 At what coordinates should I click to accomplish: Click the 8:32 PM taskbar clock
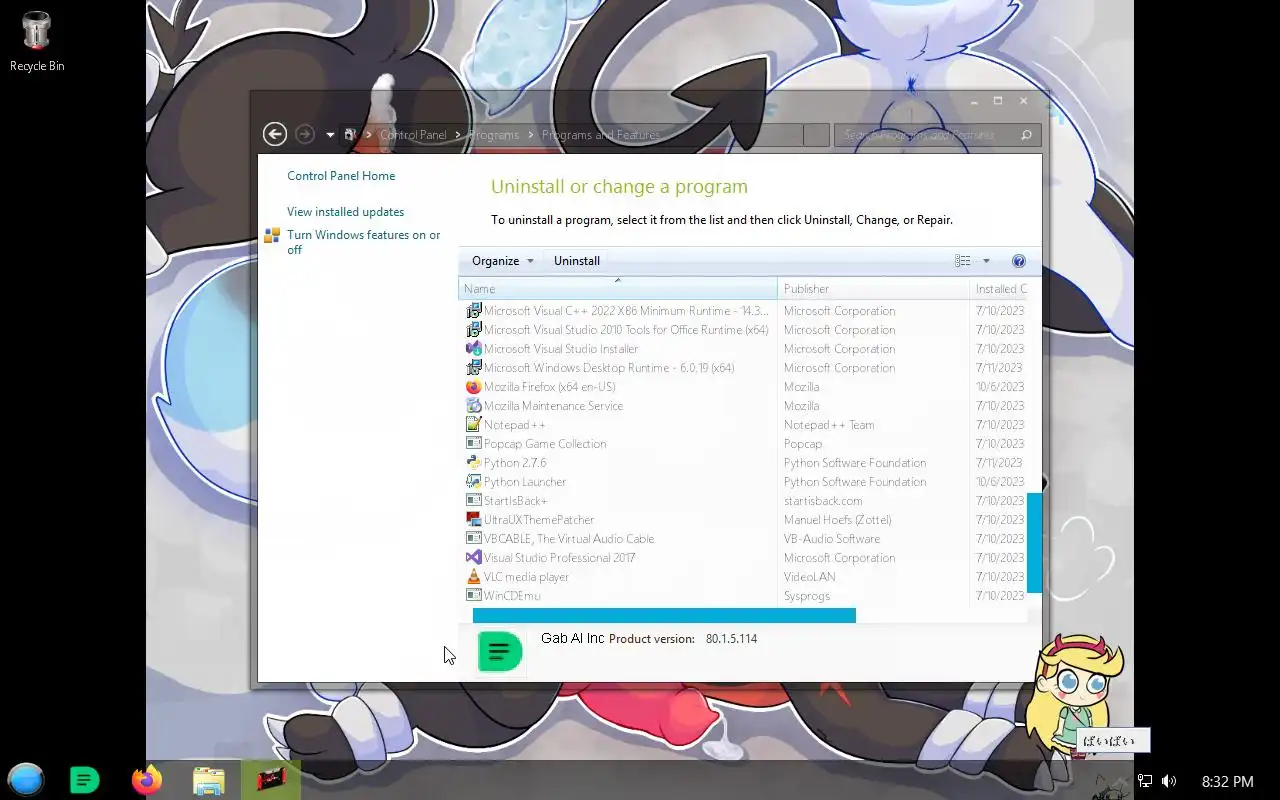coord(1227,782)
